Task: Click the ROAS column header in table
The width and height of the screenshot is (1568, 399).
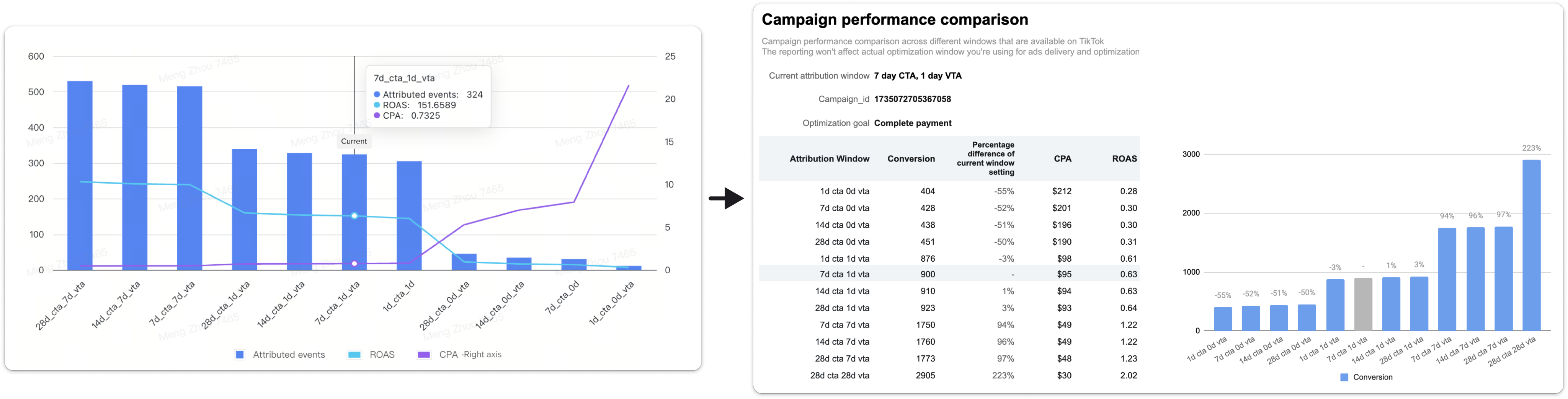Action: (1124, 159)
